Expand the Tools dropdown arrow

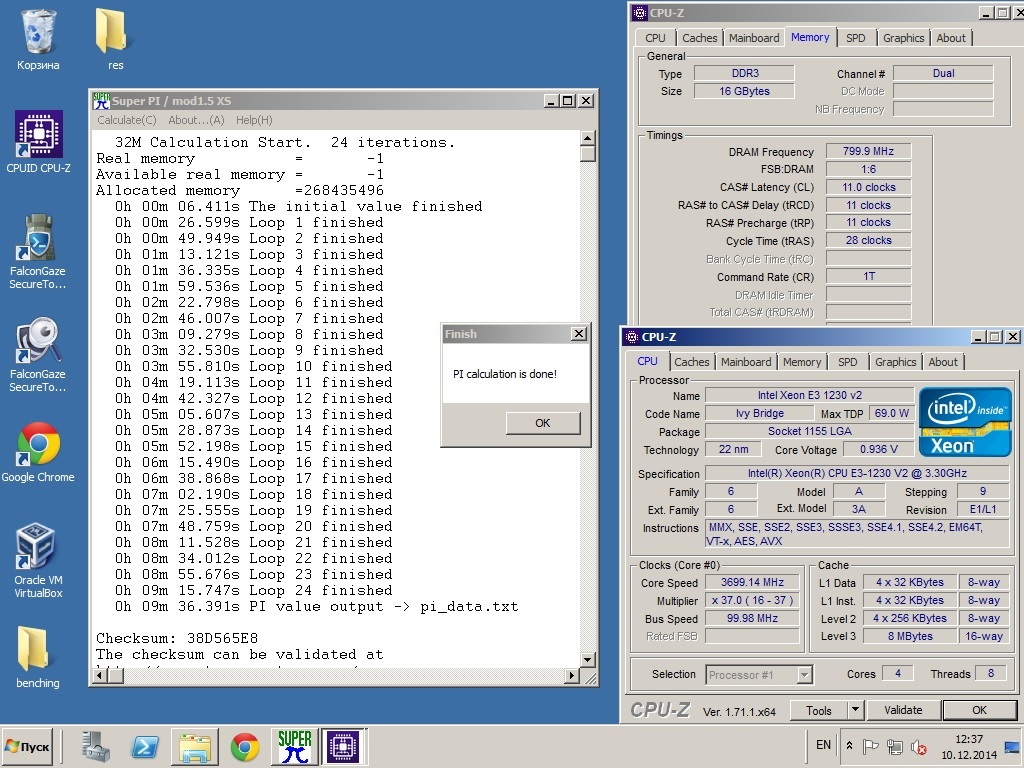click(855, 710)
